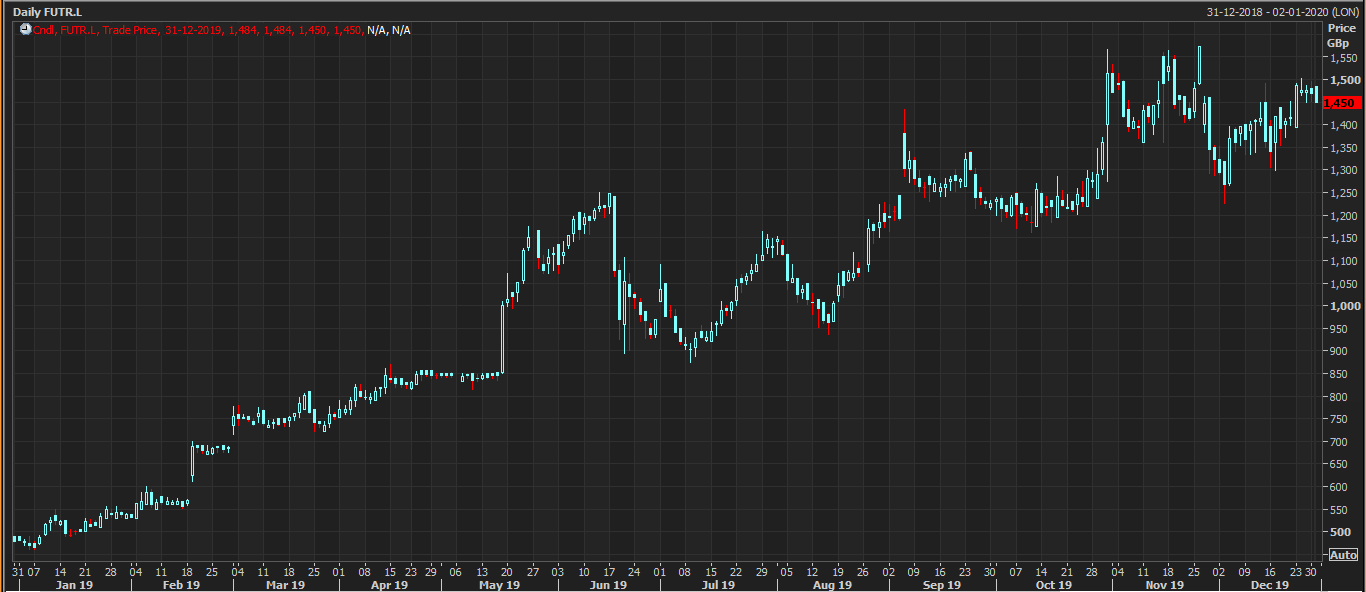Viewport: 1366px width, 592px height.
Task: Click the GBp currency label
Action: coord(1338,43)
